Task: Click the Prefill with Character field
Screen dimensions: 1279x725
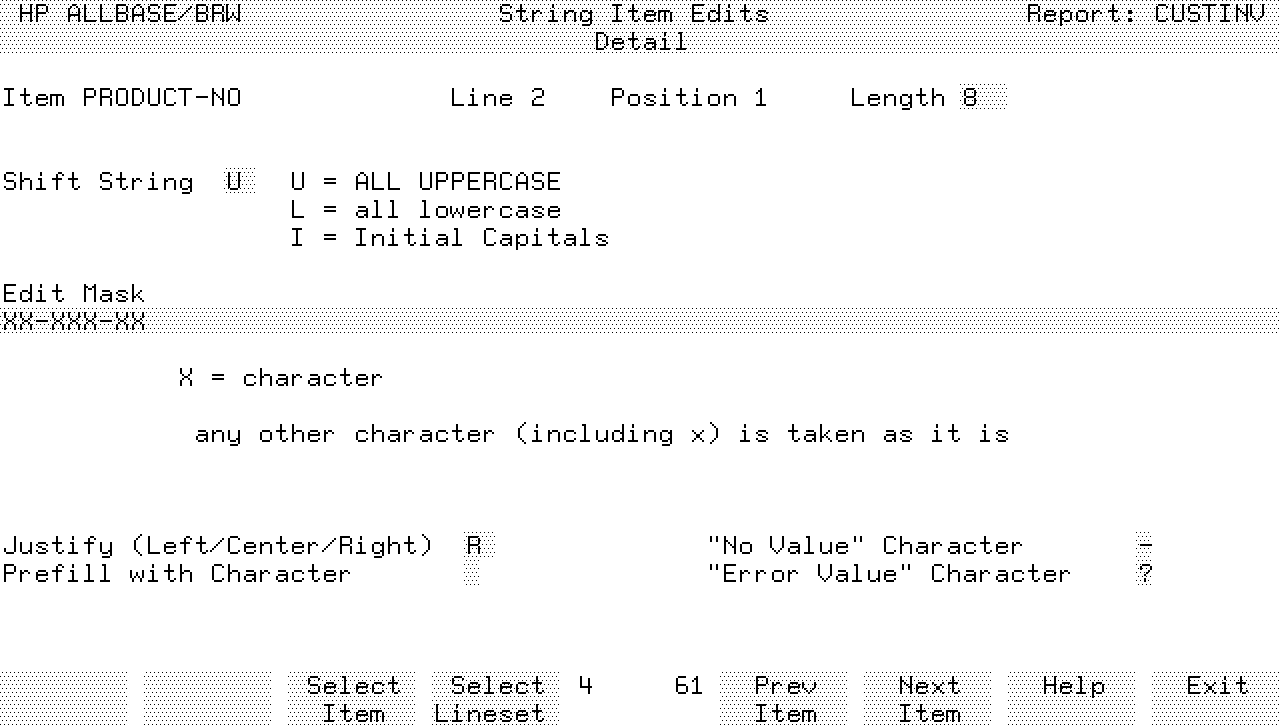Action: tap(472, 574)
